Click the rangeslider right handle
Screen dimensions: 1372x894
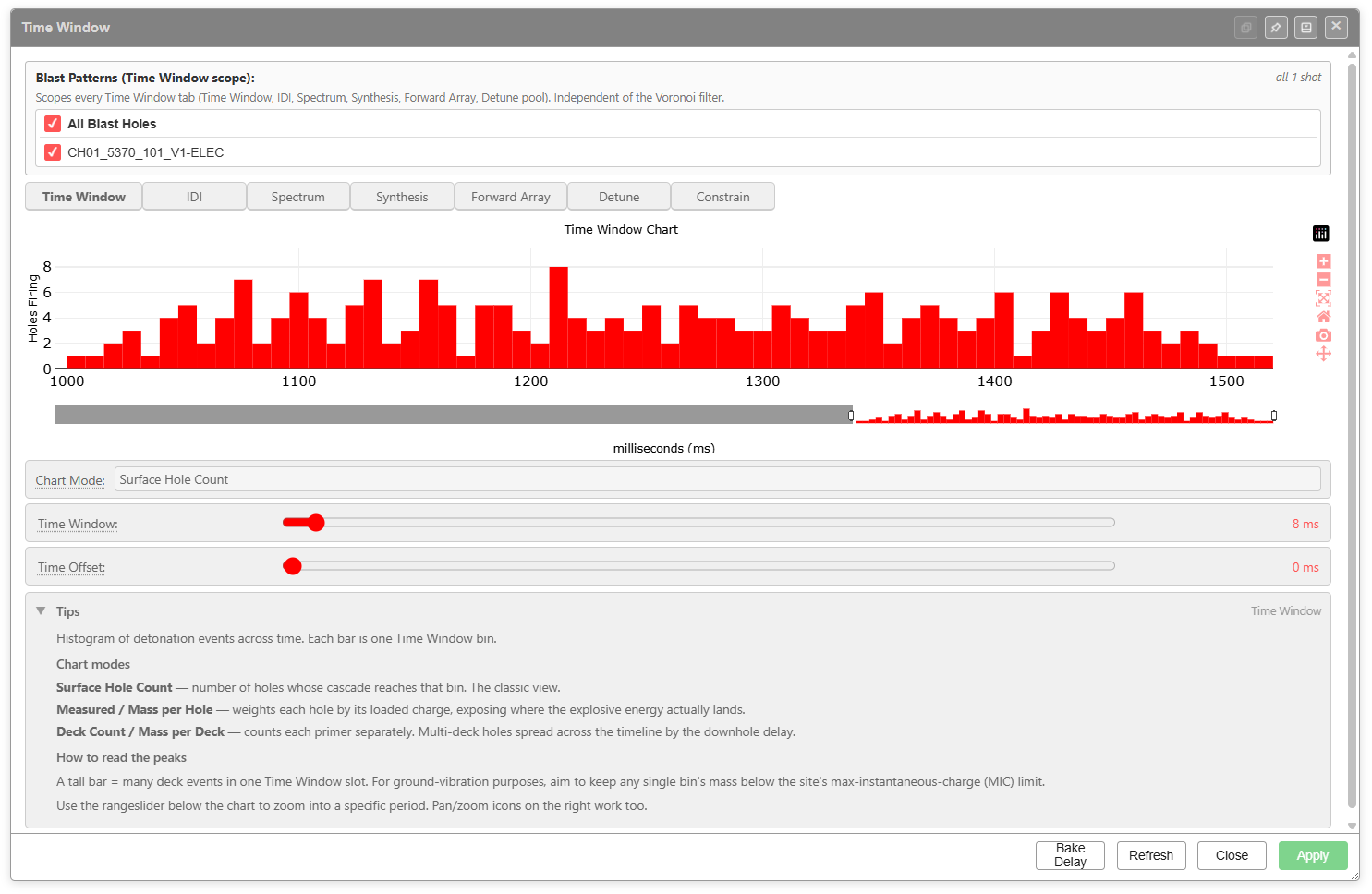1274,416
